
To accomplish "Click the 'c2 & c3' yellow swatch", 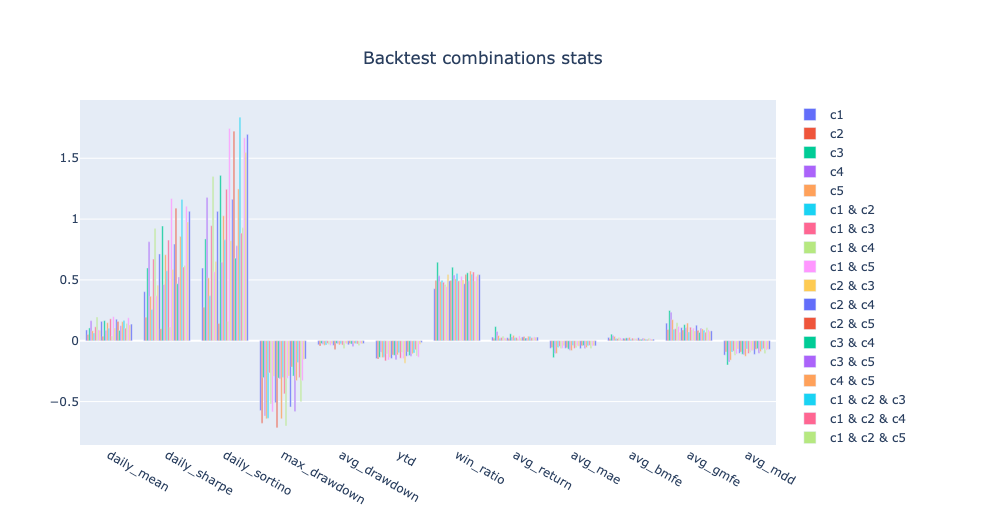I will pyautogui.click(x=811, y=286).
